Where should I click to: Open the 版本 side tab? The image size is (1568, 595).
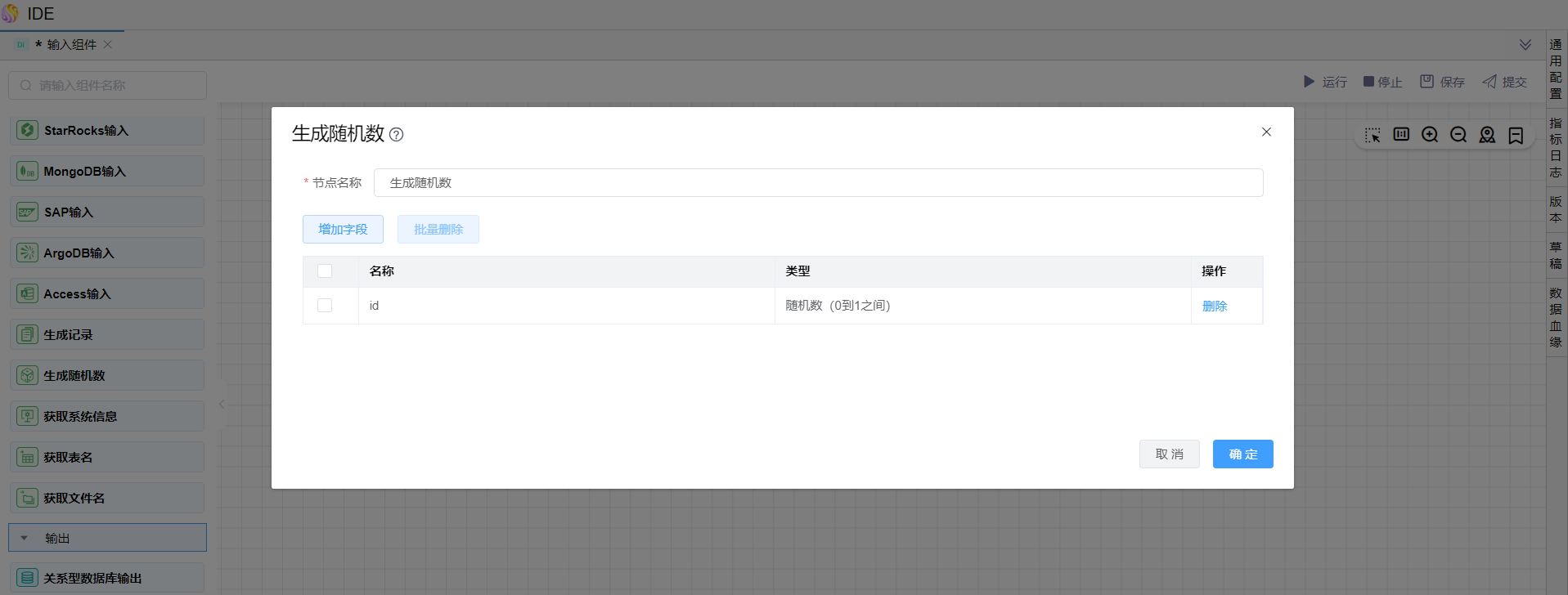(x=1556, y=209)
